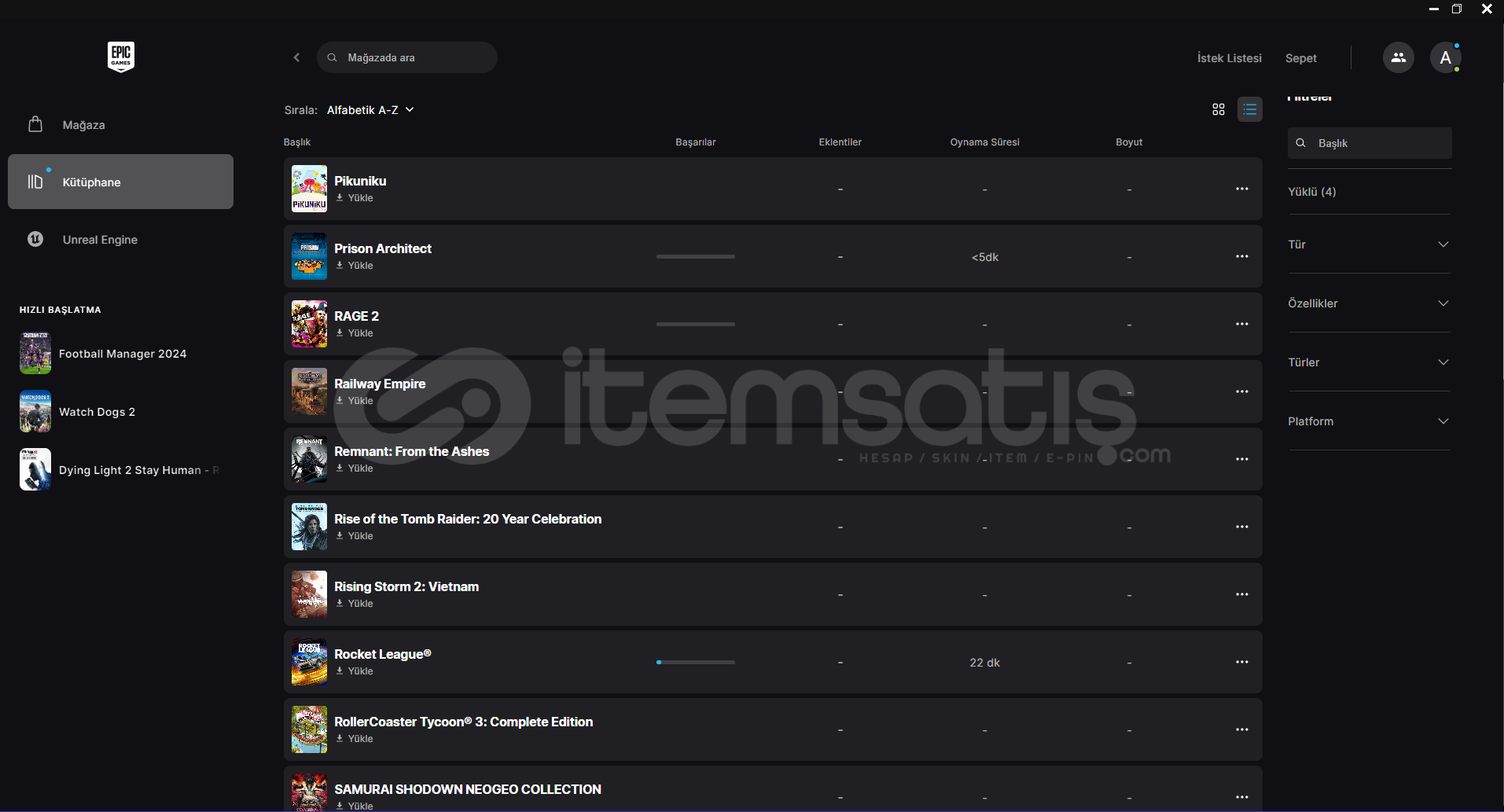The width and height of the screenshot is (1504, 812).
Task: Click the Oynama Süresi column header
Action: (984, 142)
